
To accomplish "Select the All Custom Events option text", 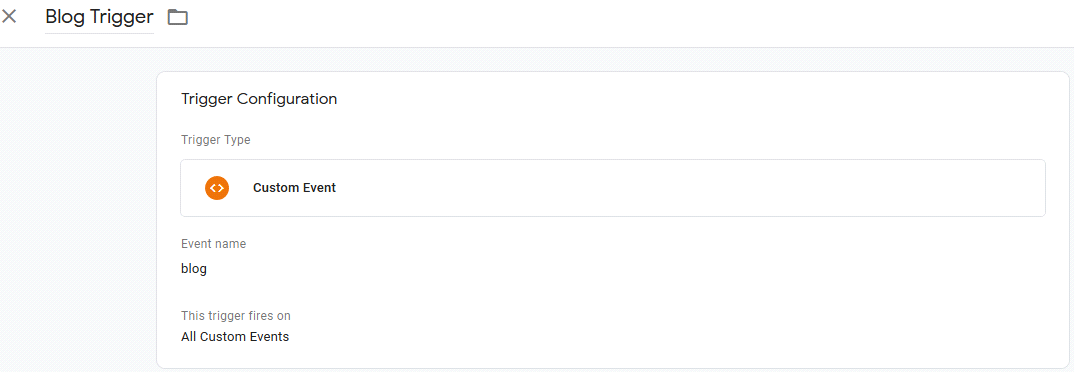I will coord(235,337).
